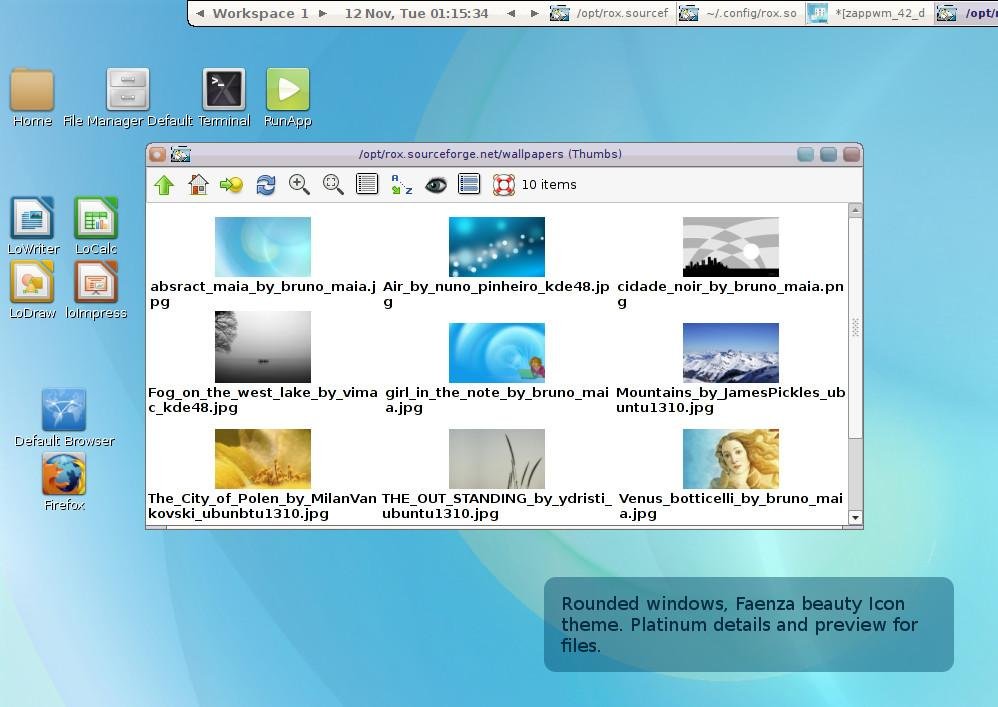Click the auto-size magnifier icon
The image size is (998, 707).
333,185
